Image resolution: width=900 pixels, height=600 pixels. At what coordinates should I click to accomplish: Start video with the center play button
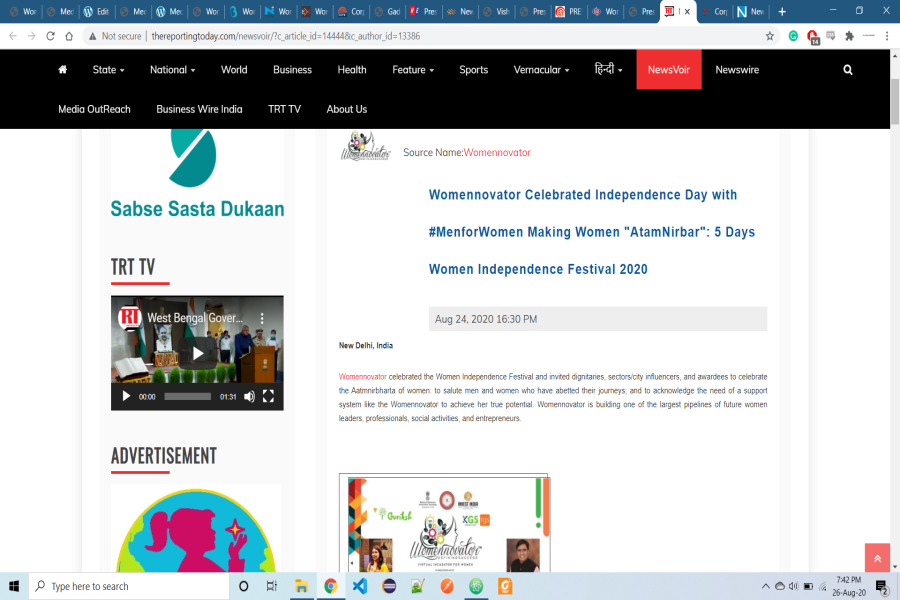(197, 353)
